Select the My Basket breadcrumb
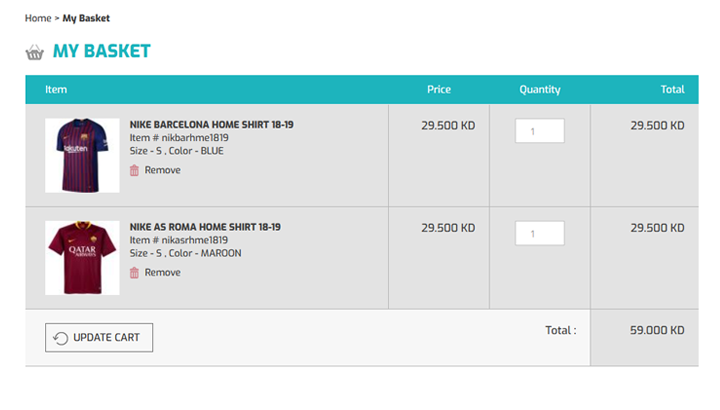Viewport: 720px width, 410px height. (86, 18)
